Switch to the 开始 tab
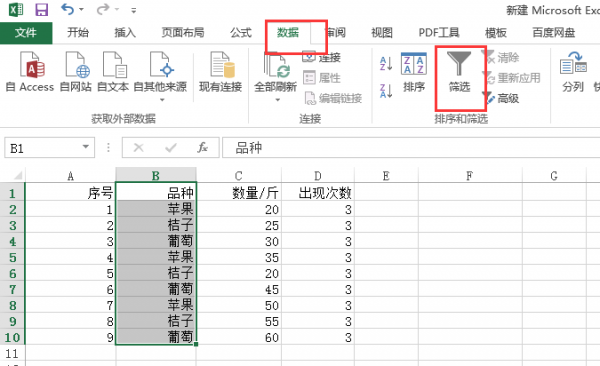The width and height of the screenshot is (600, 366). pyautogui.click(x=78, y=33)
